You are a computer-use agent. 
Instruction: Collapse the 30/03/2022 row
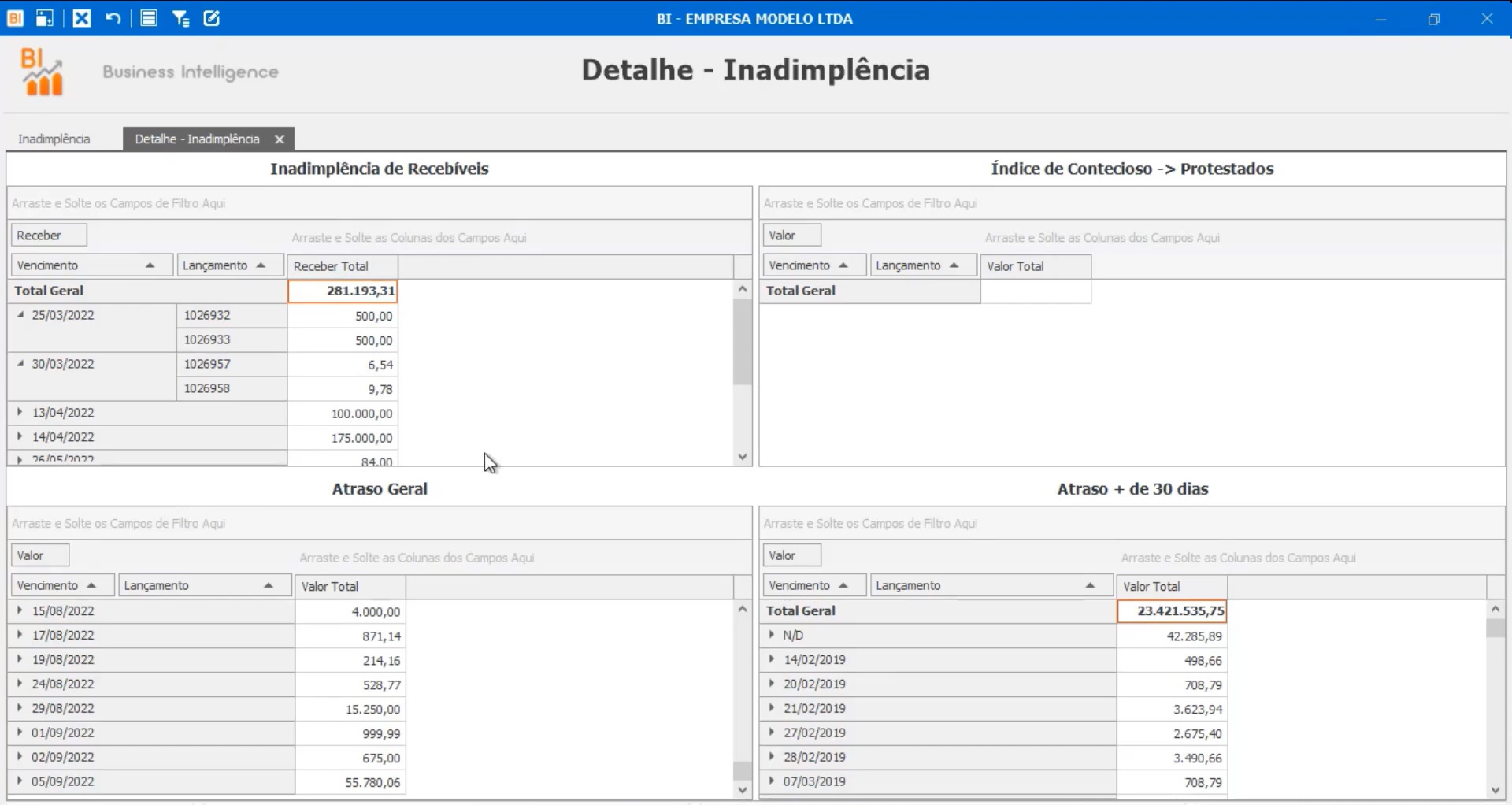[20, 364]
